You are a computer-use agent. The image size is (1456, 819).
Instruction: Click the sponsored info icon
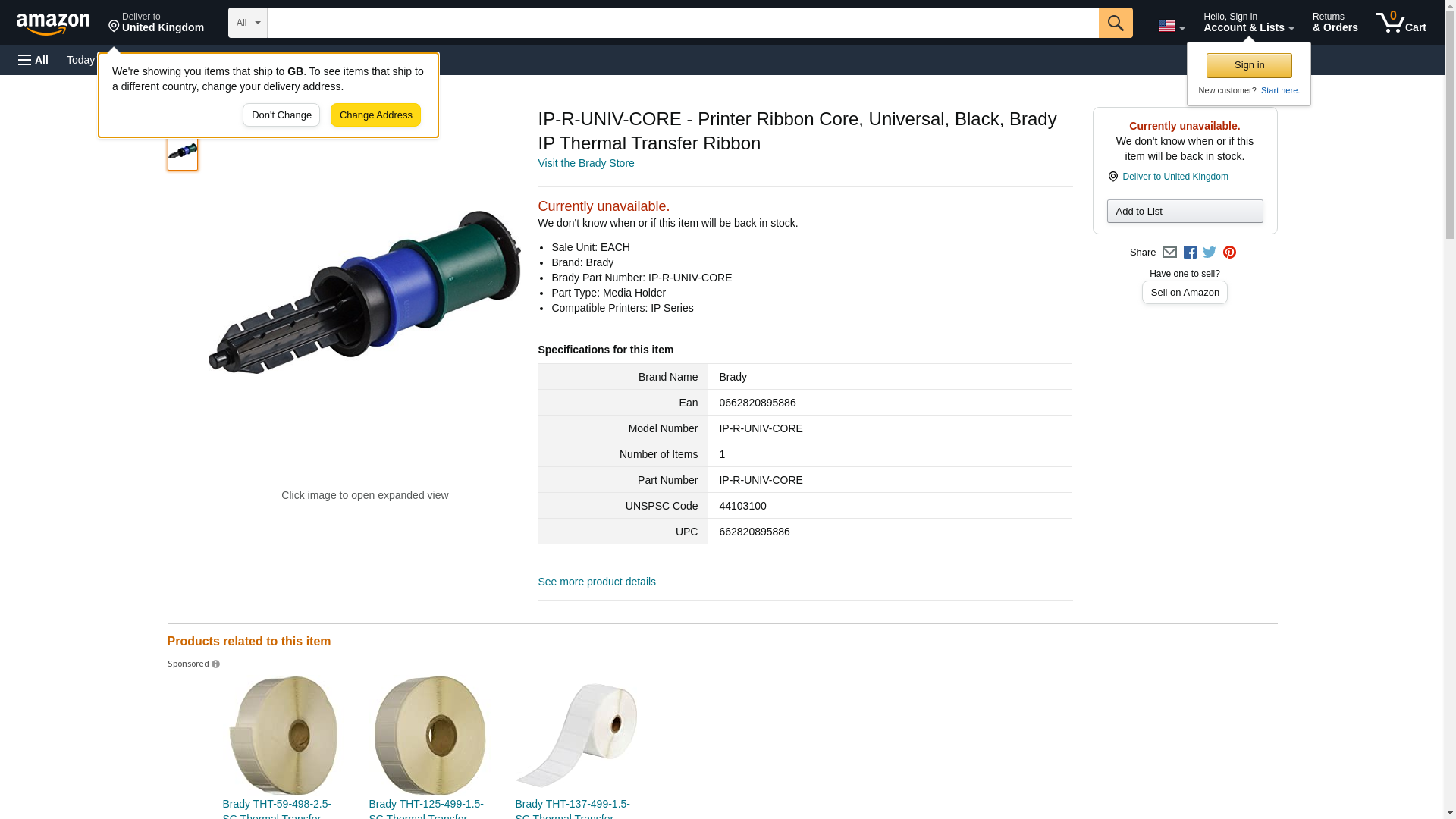click(215, 664)
